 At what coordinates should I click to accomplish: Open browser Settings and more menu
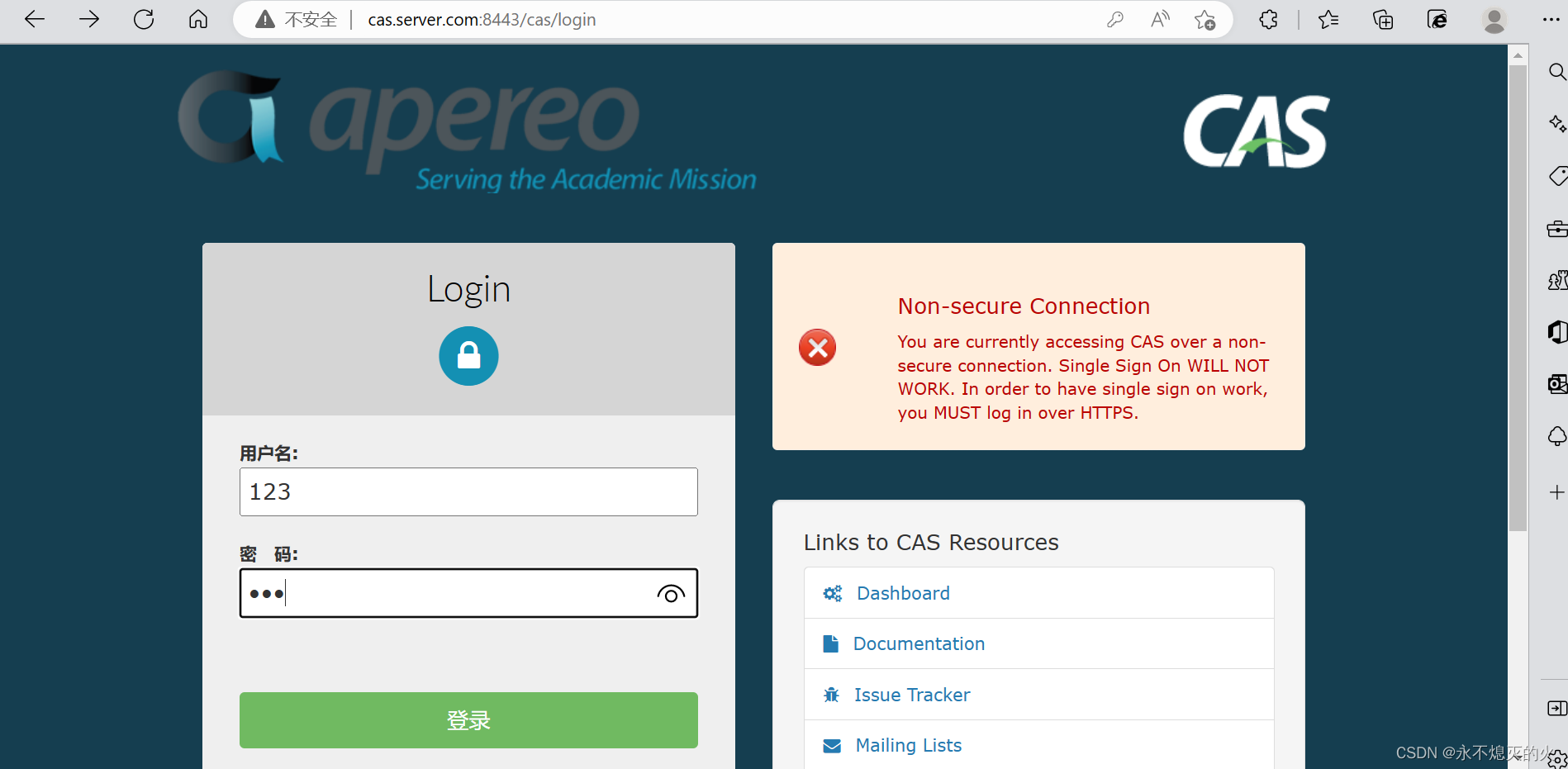(x=1551, y=19)
